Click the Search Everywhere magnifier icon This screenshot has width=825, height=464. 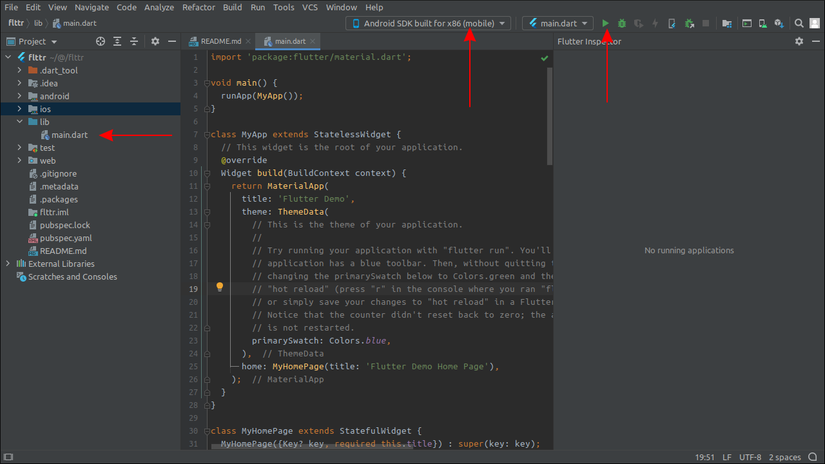pyautogui.click(x=799, y=23)
